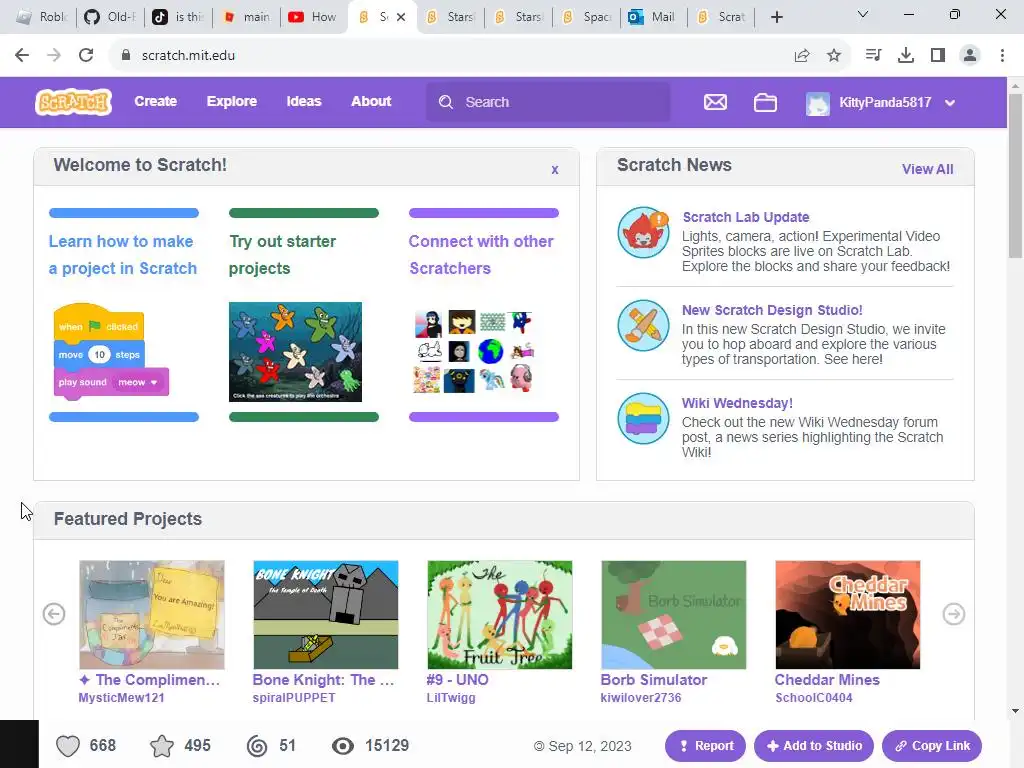Bookmark this page with star icon
This screenshot has height=768, width=1024.
pos(834,56)
